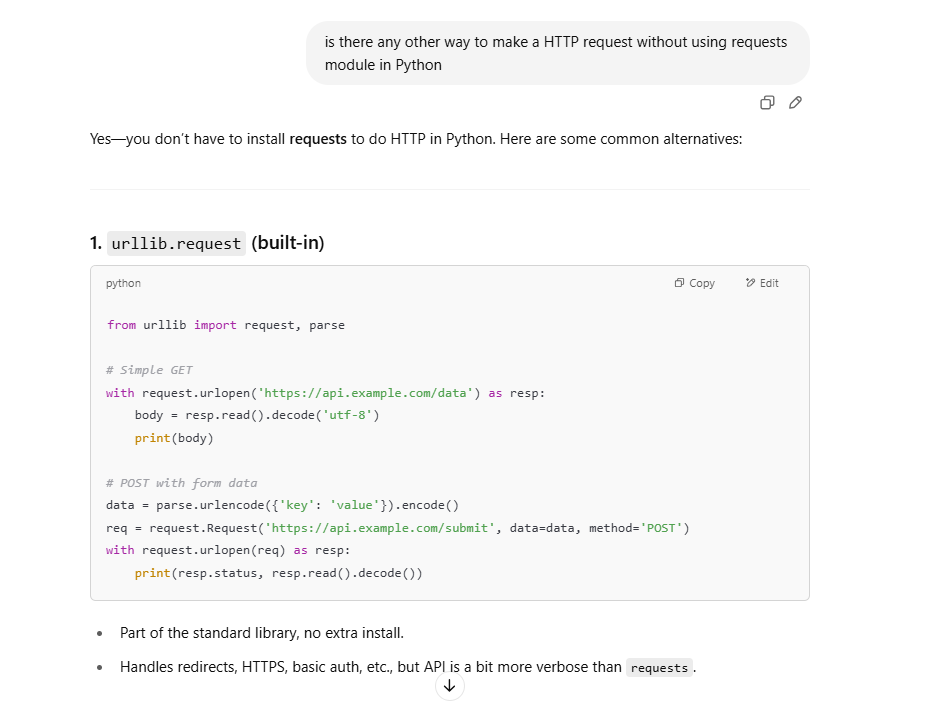Screen dimensions: 939x704
Task: Click the 'requests' inline code in last bullet
Action: tap(659, 668)
